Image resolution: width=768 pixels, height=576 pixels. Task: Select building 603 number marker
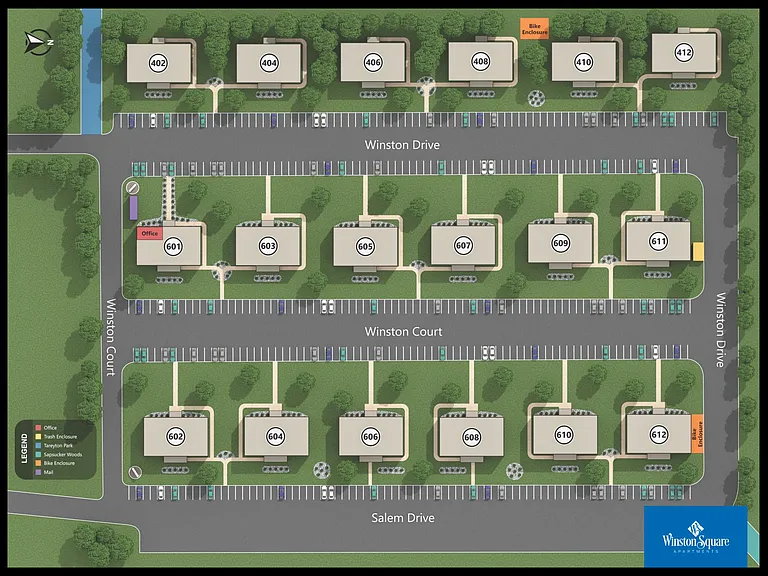click(x=268, y=246)
